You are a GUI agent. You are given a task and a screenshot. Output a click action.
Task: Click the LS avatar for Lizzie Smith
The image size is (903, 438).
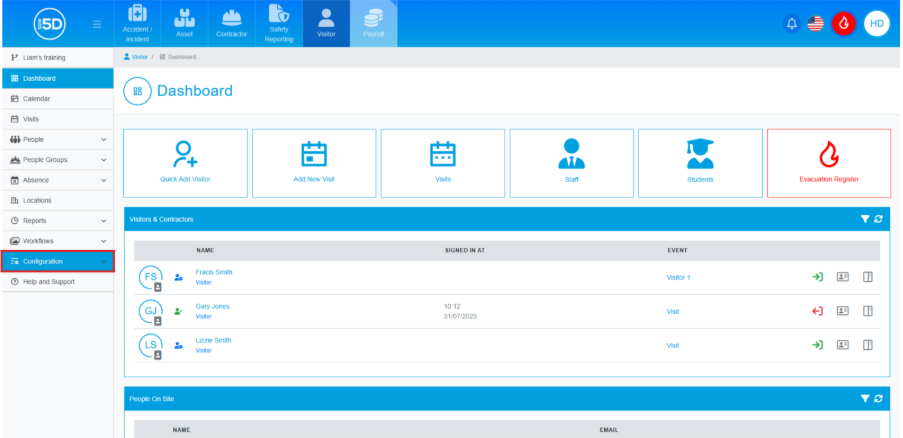pyautogui.click(x=151, y=345)
